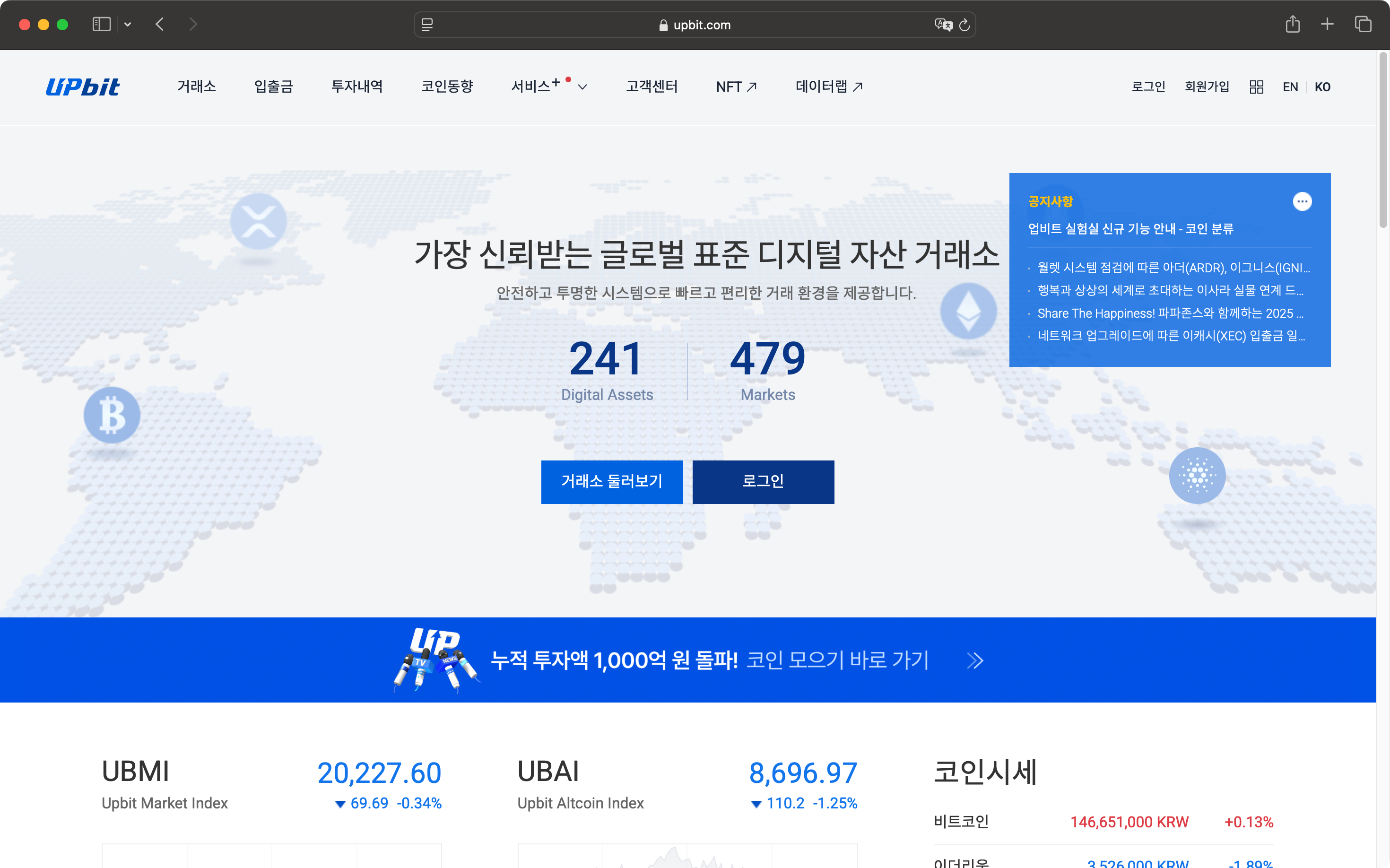Open the 거래소 menu item
The image size is (1390, 868).
(x=196, y=87)
